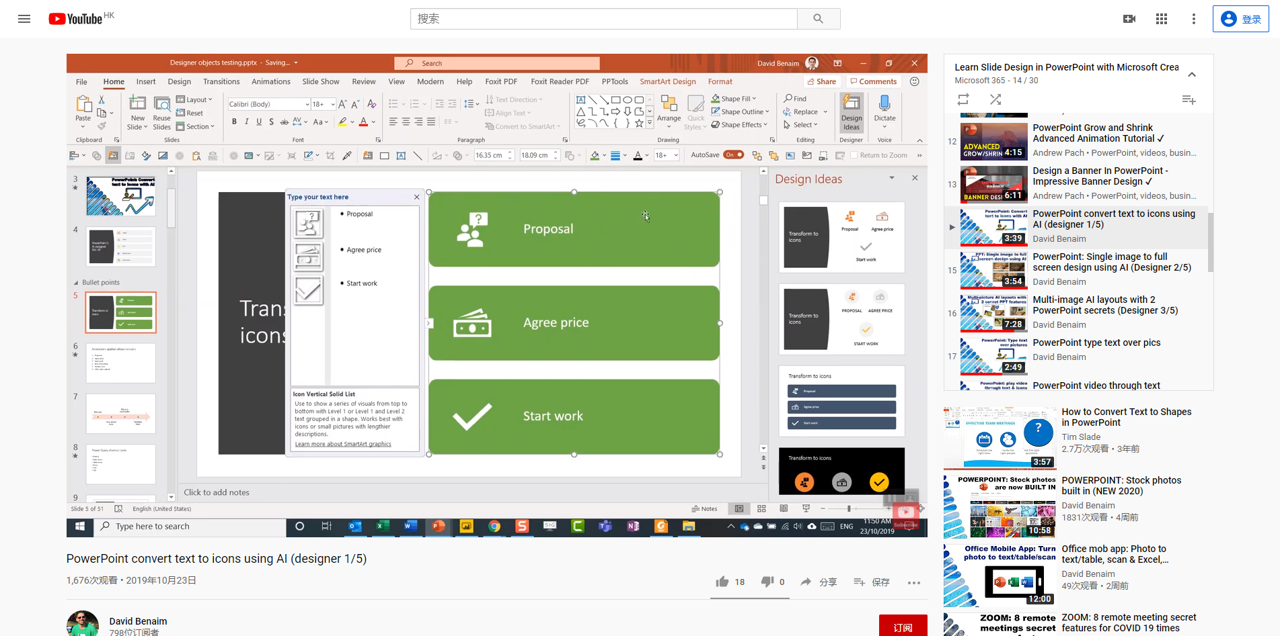Open the YouTube guide hamburger menu
The image size is (1280, 636).
(x=24, y=19)
